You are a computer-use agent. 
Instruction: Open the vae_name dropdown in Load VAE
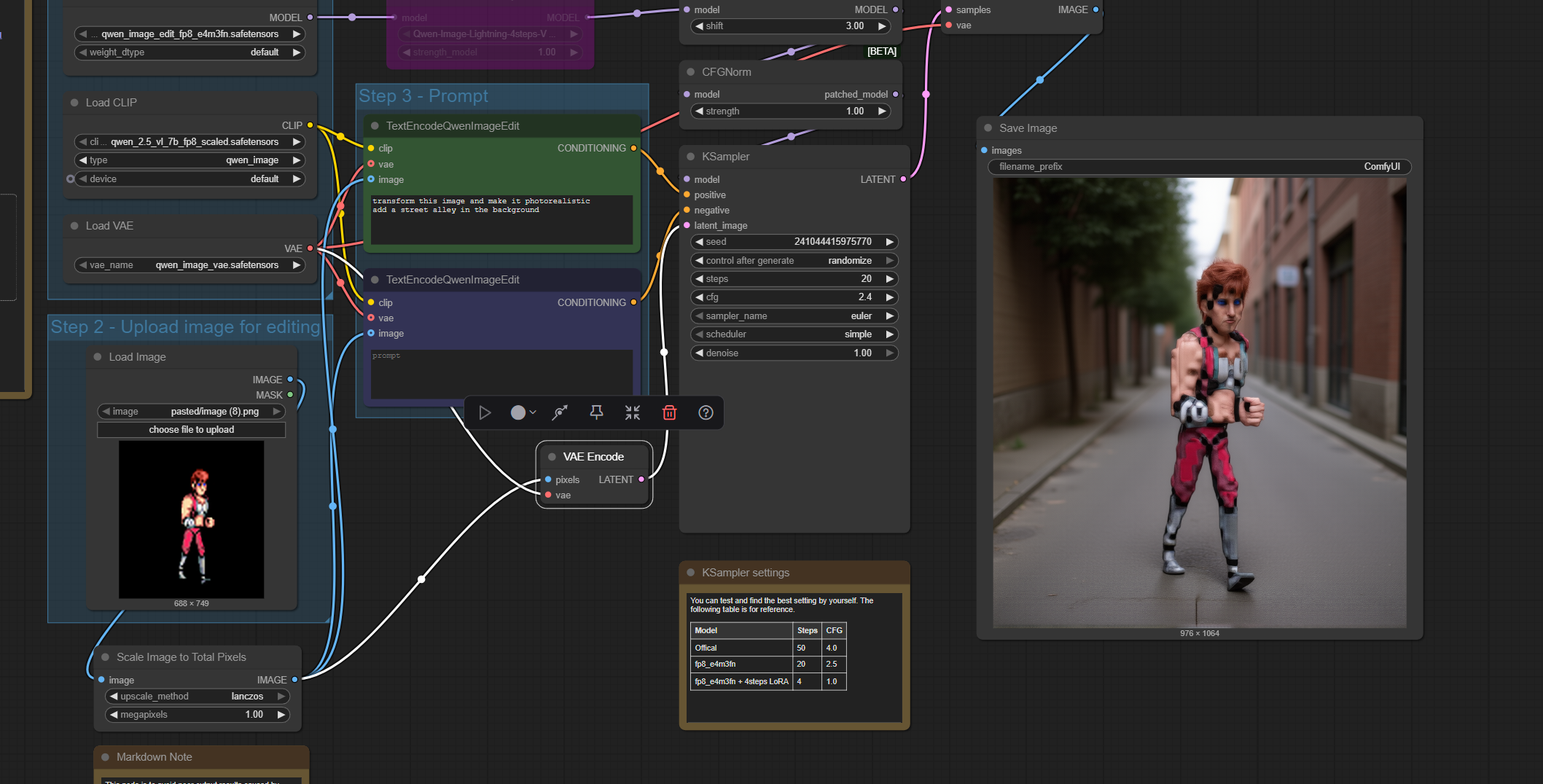pos(190,265)
